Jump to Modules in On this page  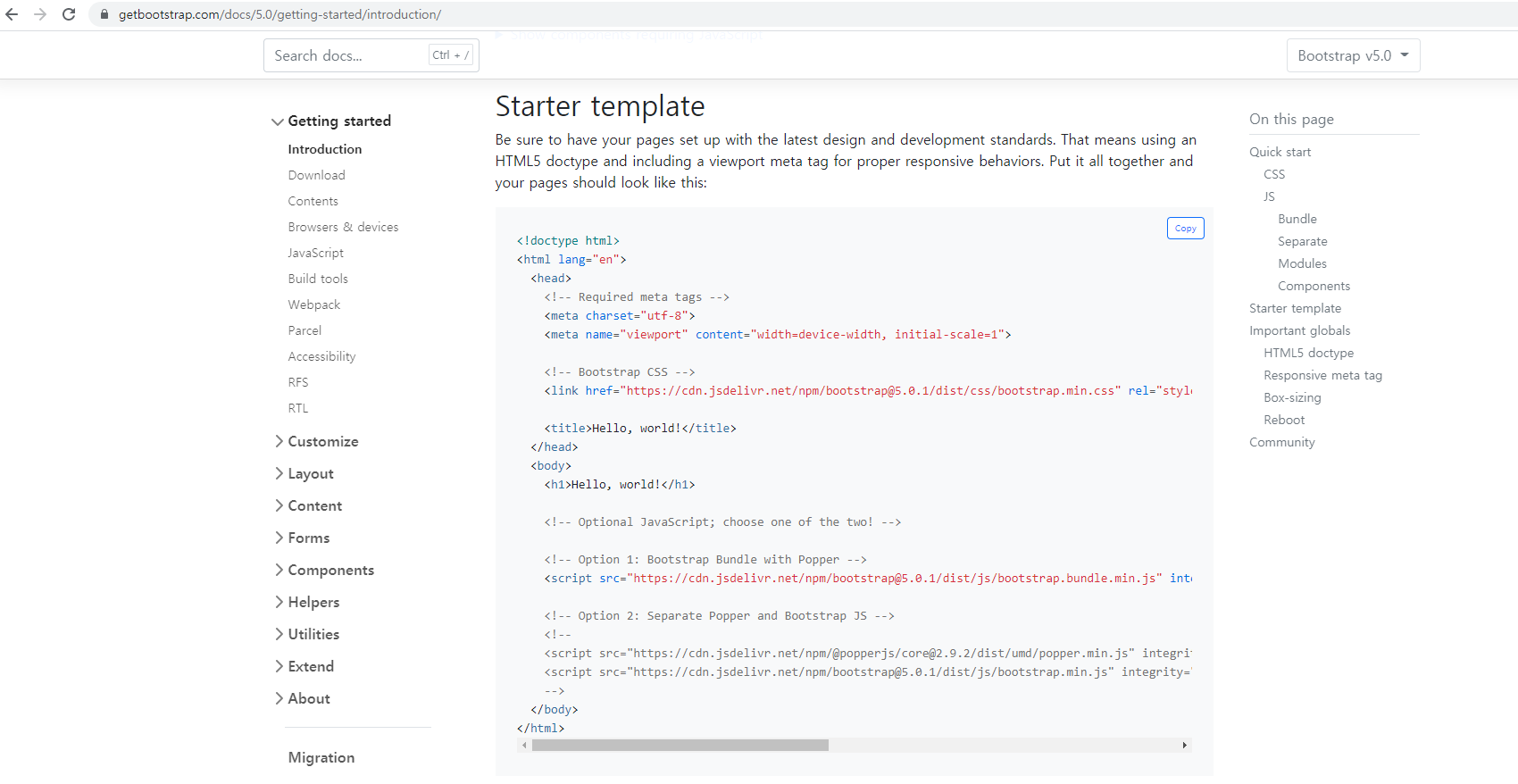(1302, 263)
